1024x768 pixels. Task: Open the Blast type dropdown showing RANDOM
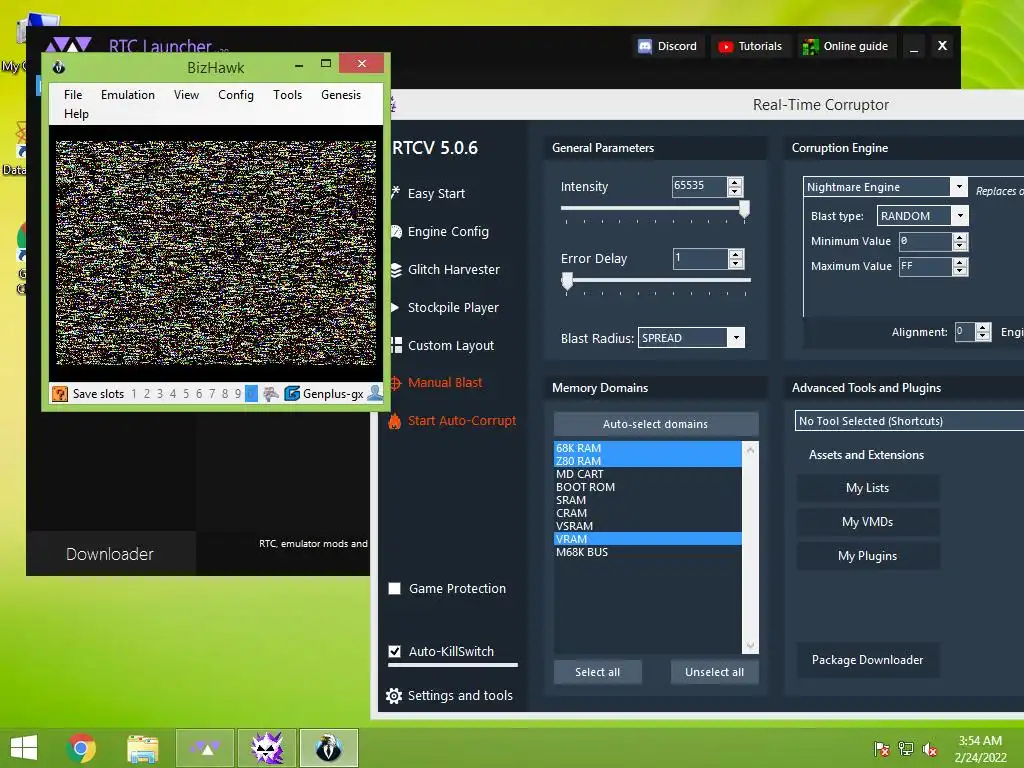959,216
